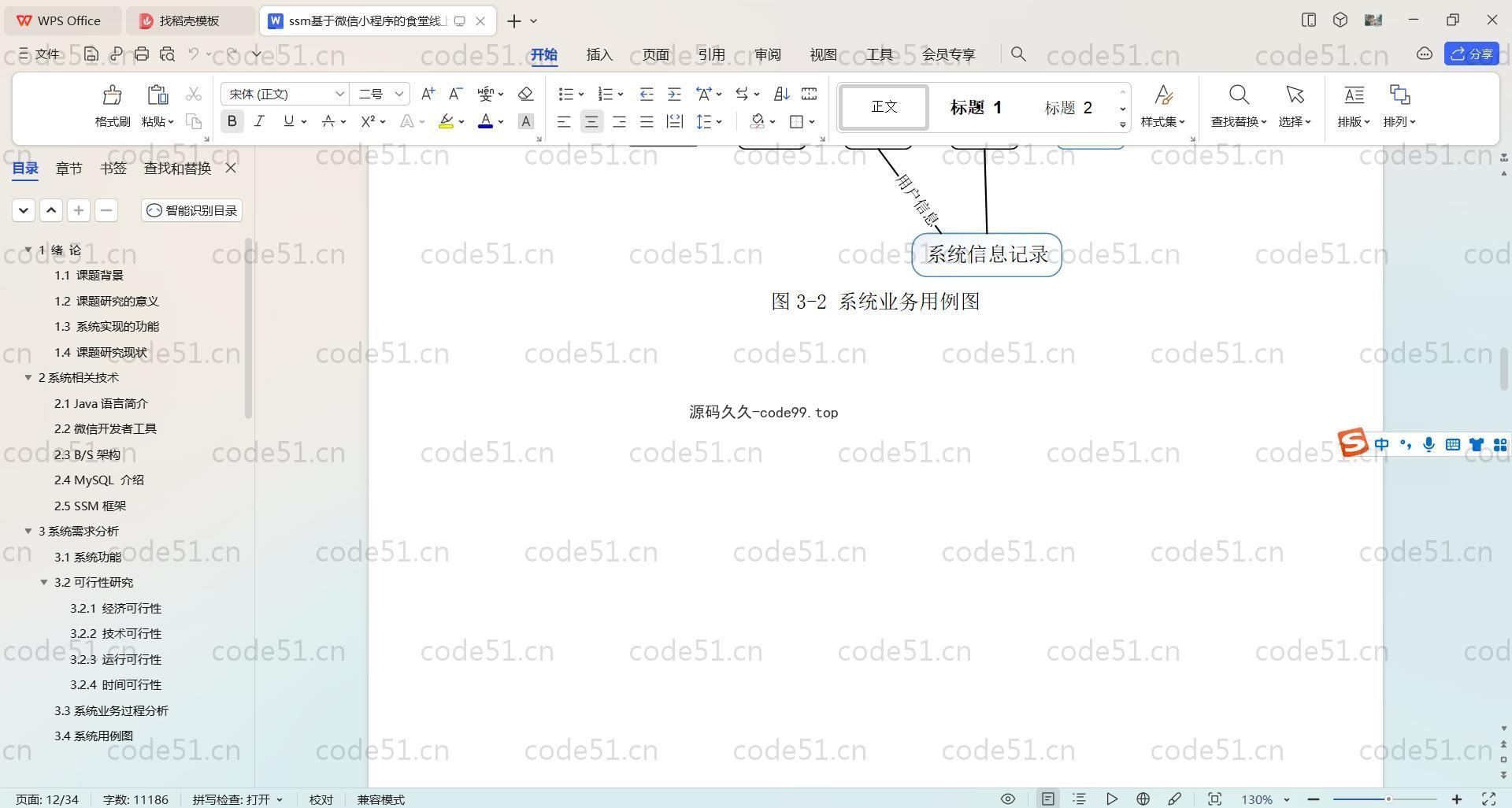Click the 分享 share button
This screenshot has height=808, width=1512.
click(x=1472, y=54)
